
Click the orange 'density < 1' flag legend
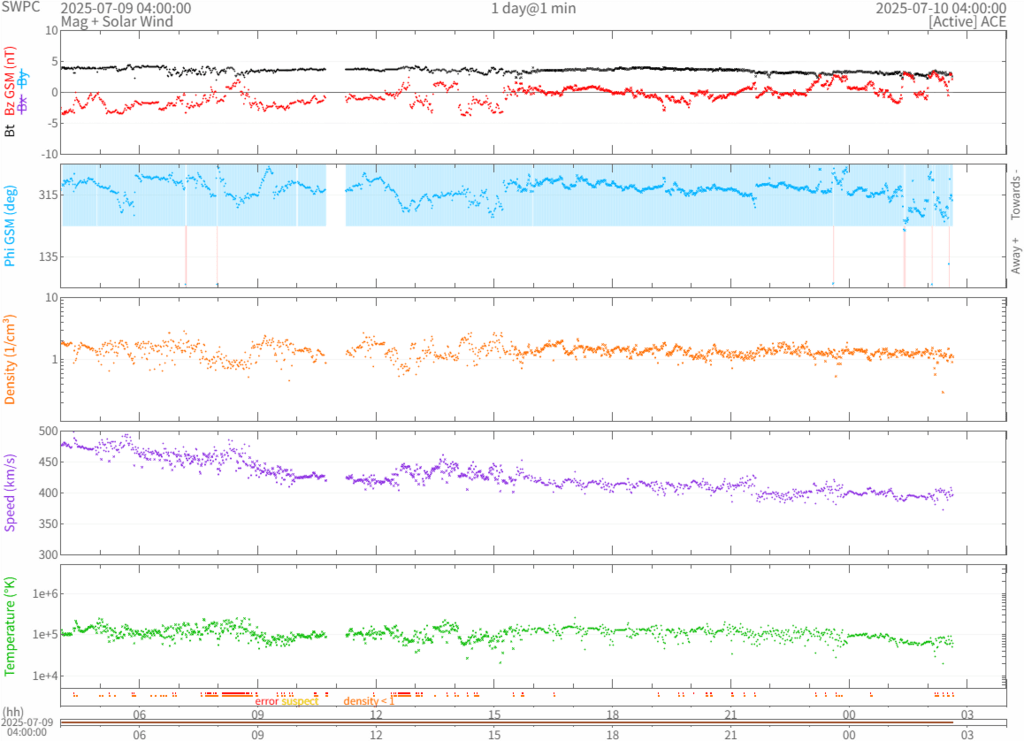(x=370, y=701)
